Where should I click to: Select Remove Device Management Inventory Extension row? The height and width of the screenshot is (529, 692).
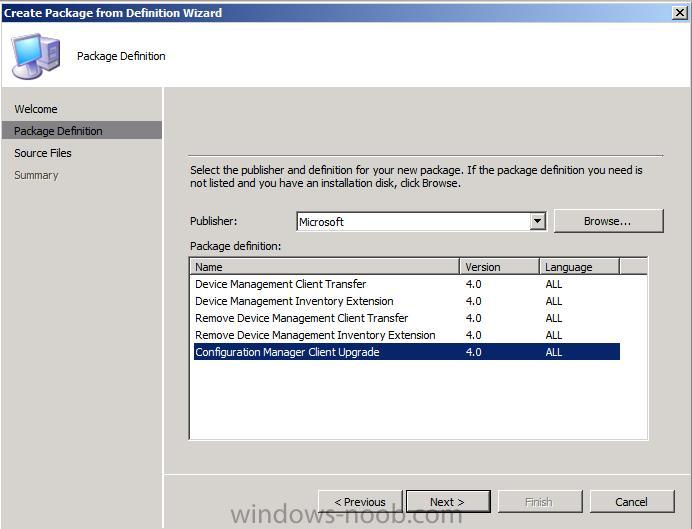point(407,335)
